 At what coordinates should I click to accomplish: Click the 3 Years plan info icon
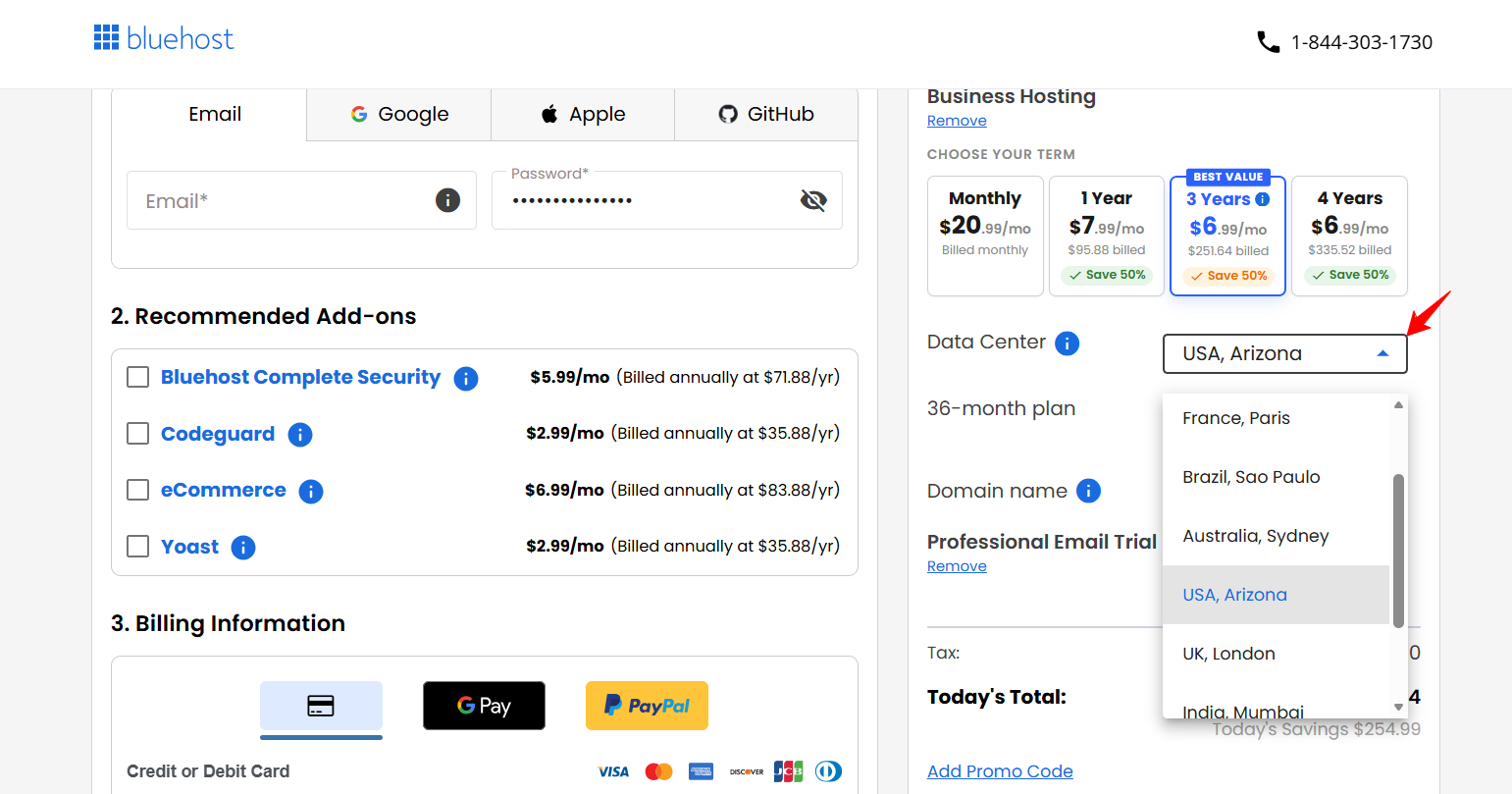[x=1263, y=199]
